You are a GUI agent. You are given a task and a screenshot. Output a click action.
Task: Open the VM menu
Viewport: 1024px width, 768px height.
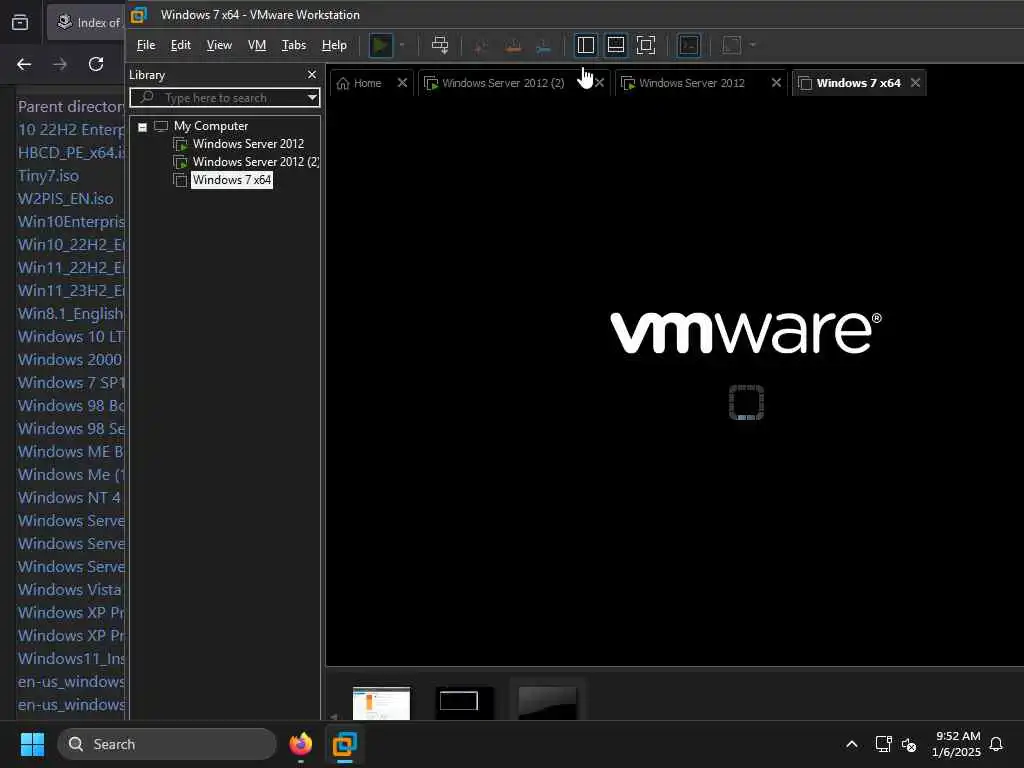[257, 45]
